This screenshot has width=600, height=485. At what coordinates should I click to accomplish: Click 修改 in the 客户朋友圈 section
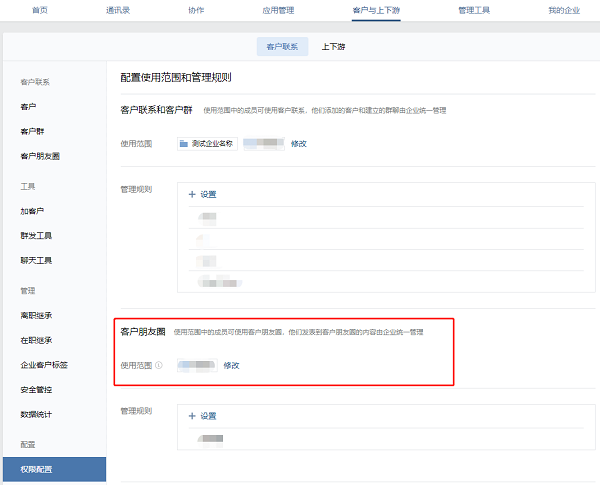click(231, 365)
